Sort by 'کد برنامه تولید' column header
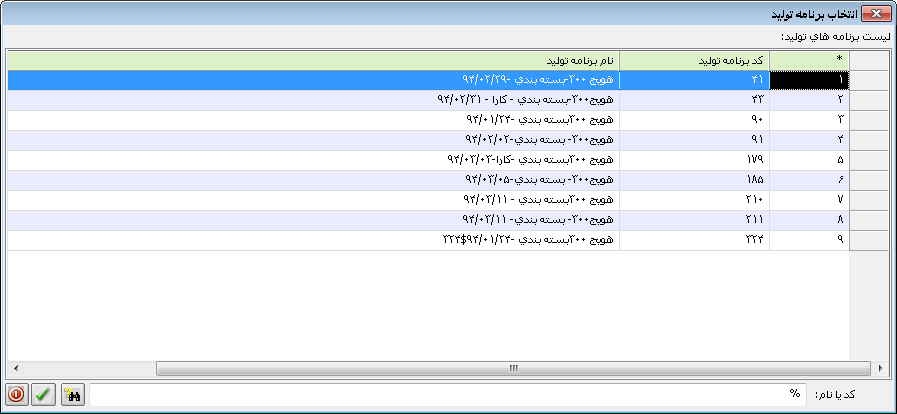 [x=694, y=60]
